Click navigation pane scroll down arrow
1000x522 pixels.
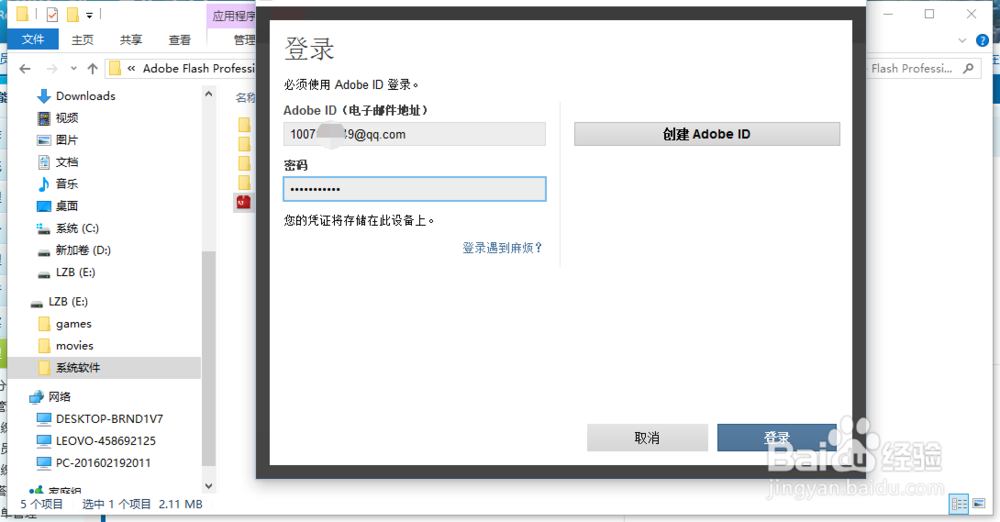click(209, 486)
